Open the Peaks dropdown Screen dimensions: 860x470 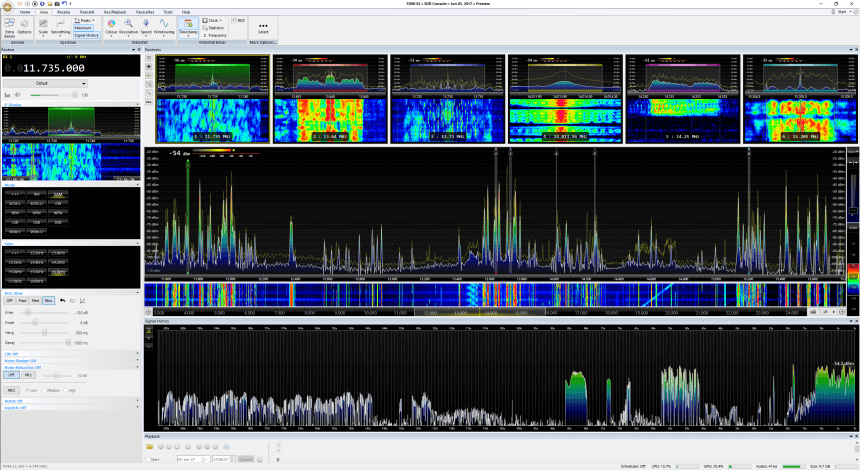click(84, 20)
